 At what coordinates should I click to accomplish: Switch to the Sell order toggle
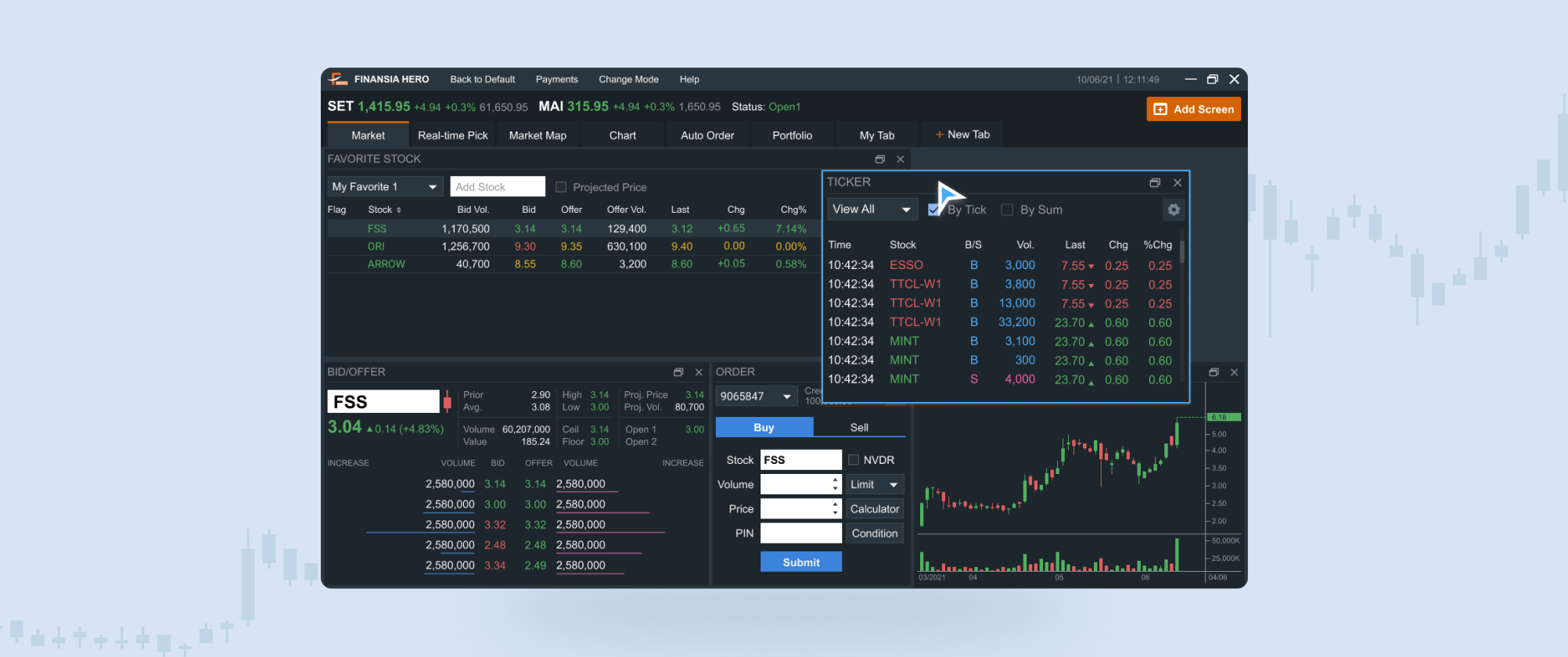[859, 427]
